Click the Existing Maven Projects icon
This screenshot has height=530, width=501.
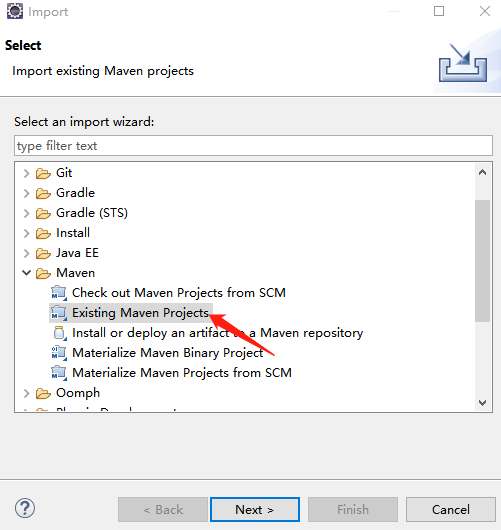coord(59,313)
